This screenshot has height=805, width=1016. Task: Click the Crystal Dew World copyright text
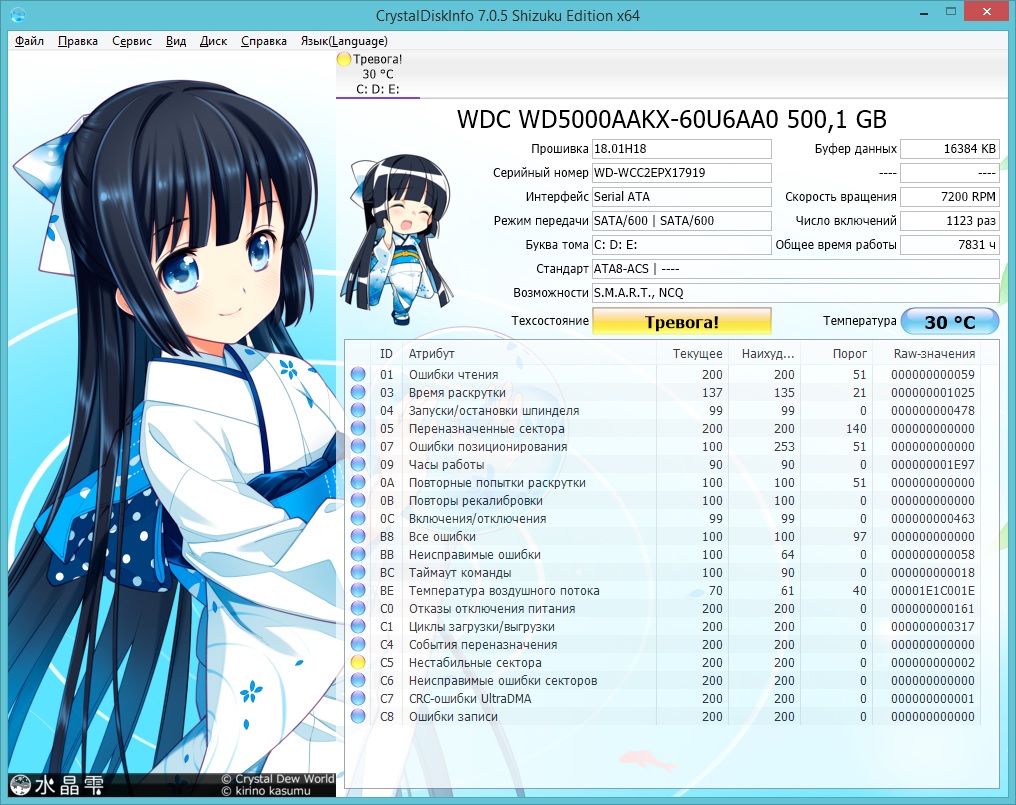[x=278, y=778]
